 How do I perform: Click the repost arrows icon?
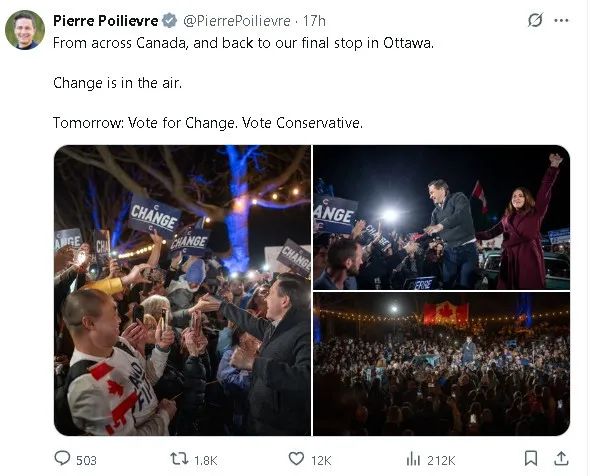(179, 459)
